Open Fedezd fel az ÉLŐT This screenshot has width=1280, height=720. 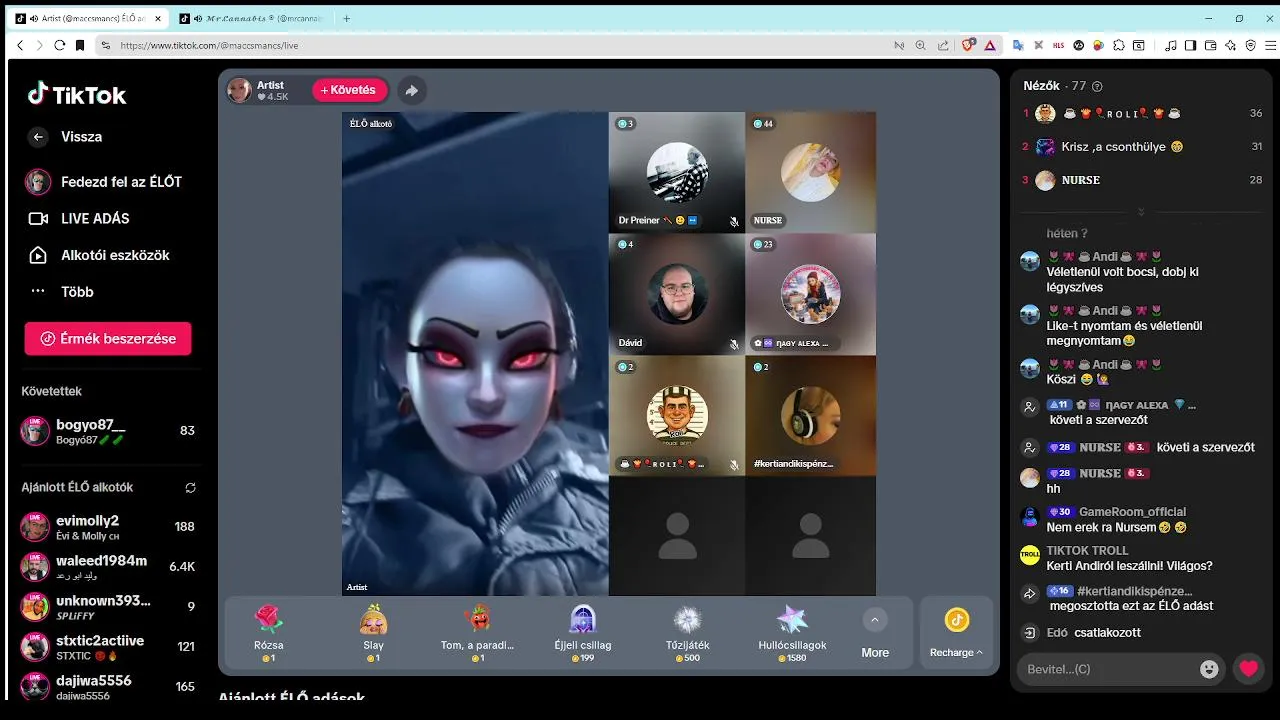coord(104,182)
